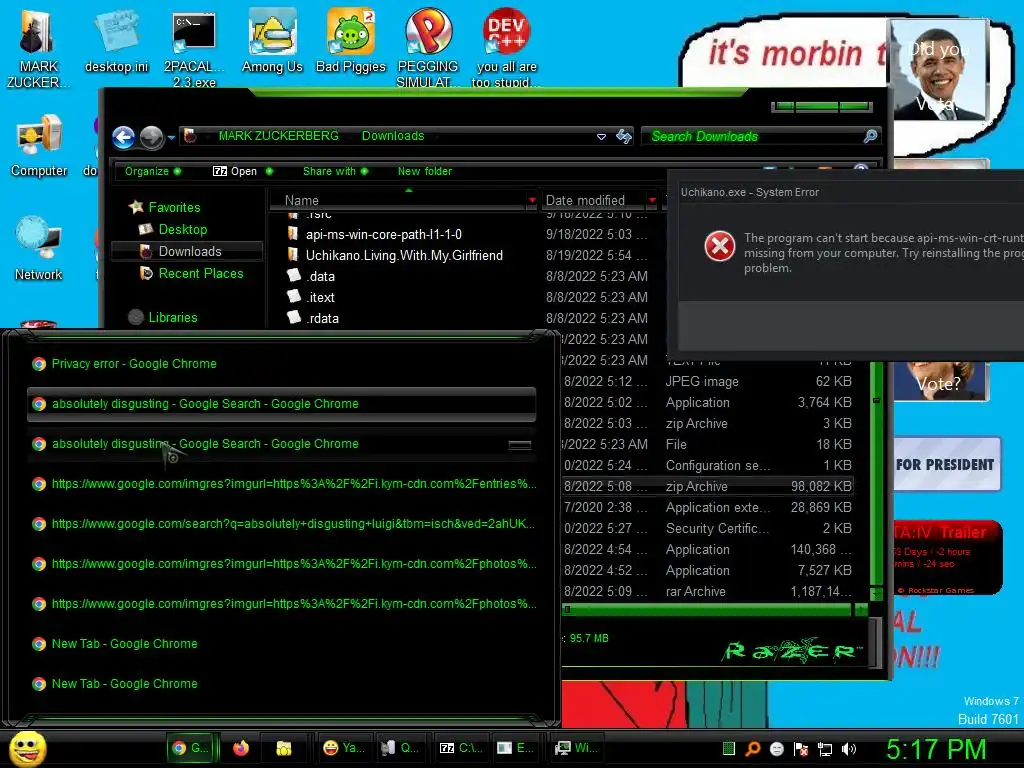Switch to the first New Tab - Google Chrome entry

tap(282, 644)
